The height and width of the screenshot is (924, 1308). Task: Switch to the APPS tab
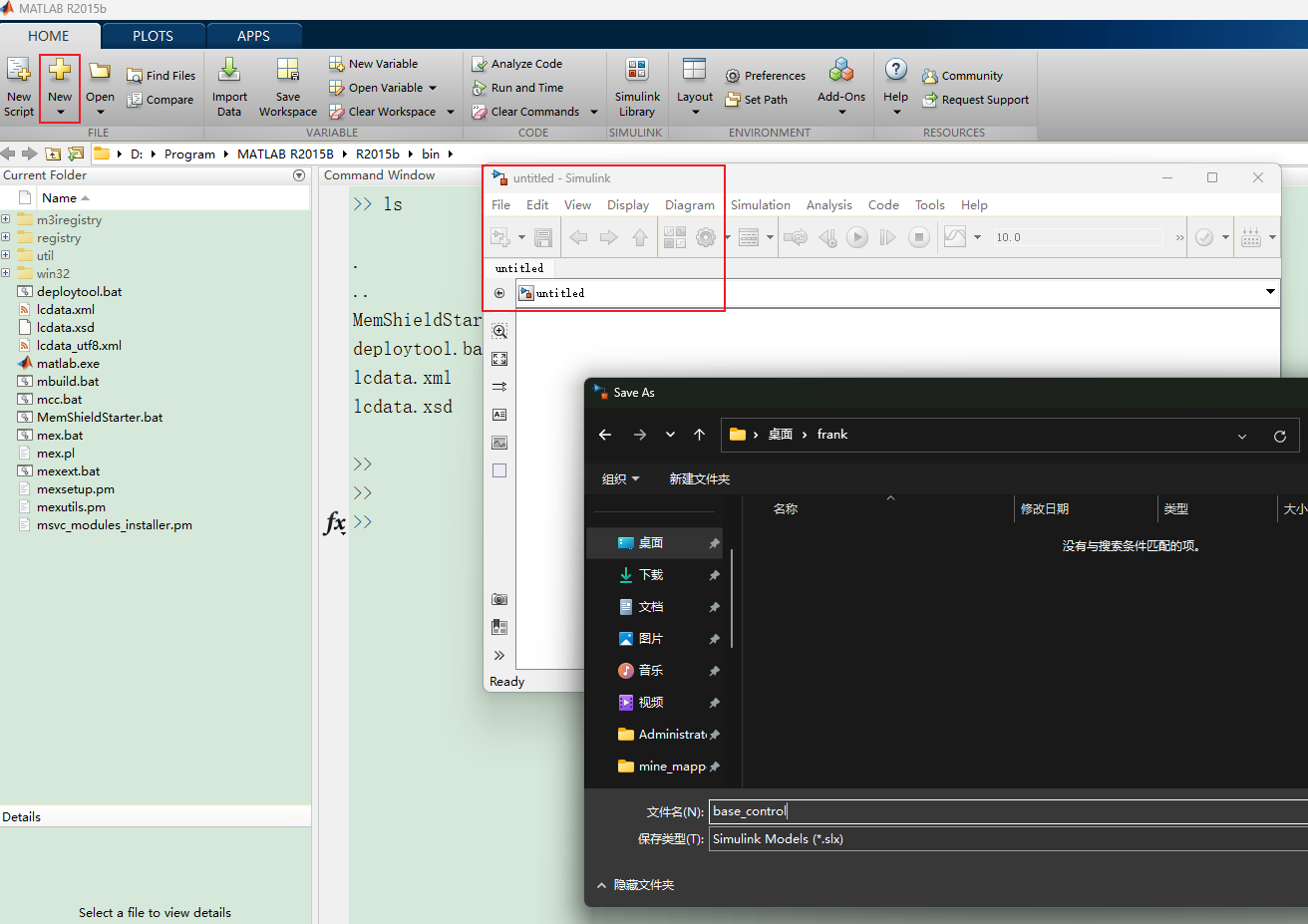click(253, 36)
